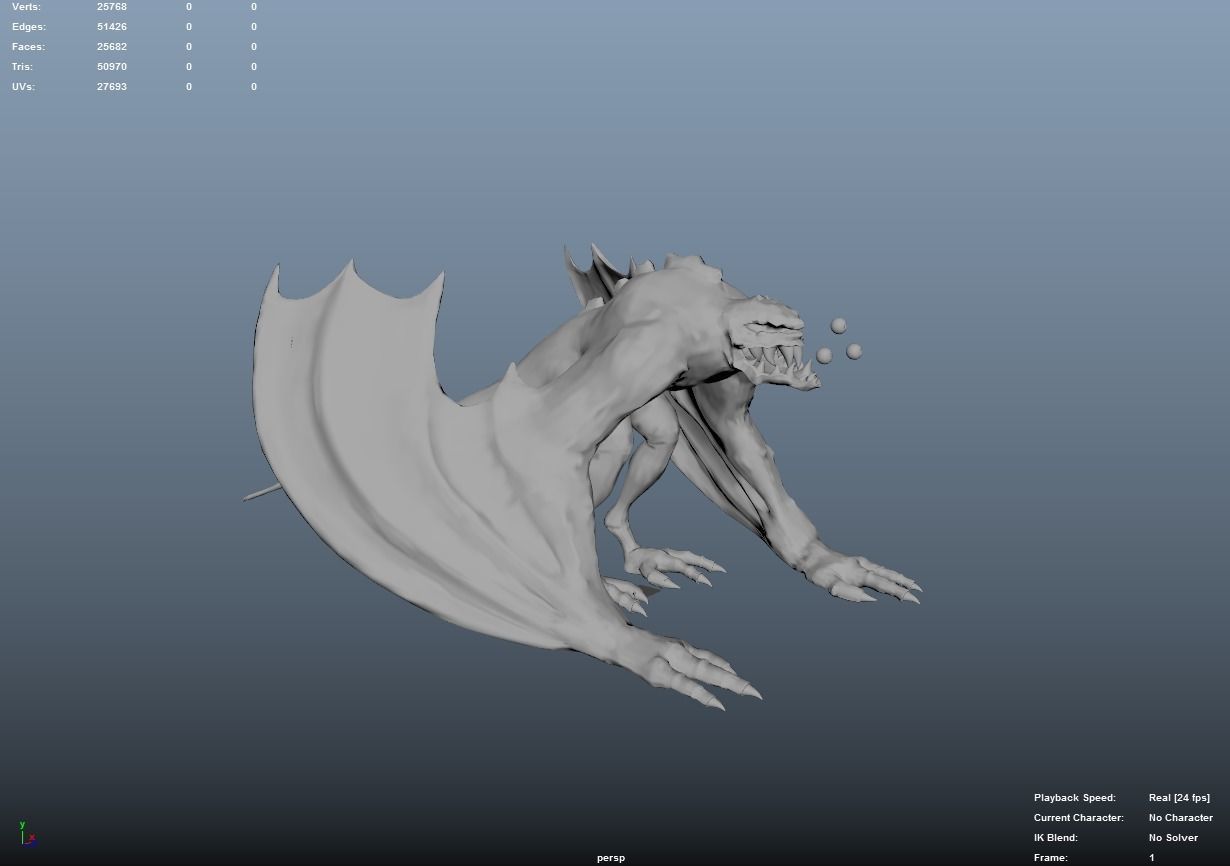Click the 'UVs:' heads-up label
The height and width of the screenshot is (866, 1230).
coord(23,87)
